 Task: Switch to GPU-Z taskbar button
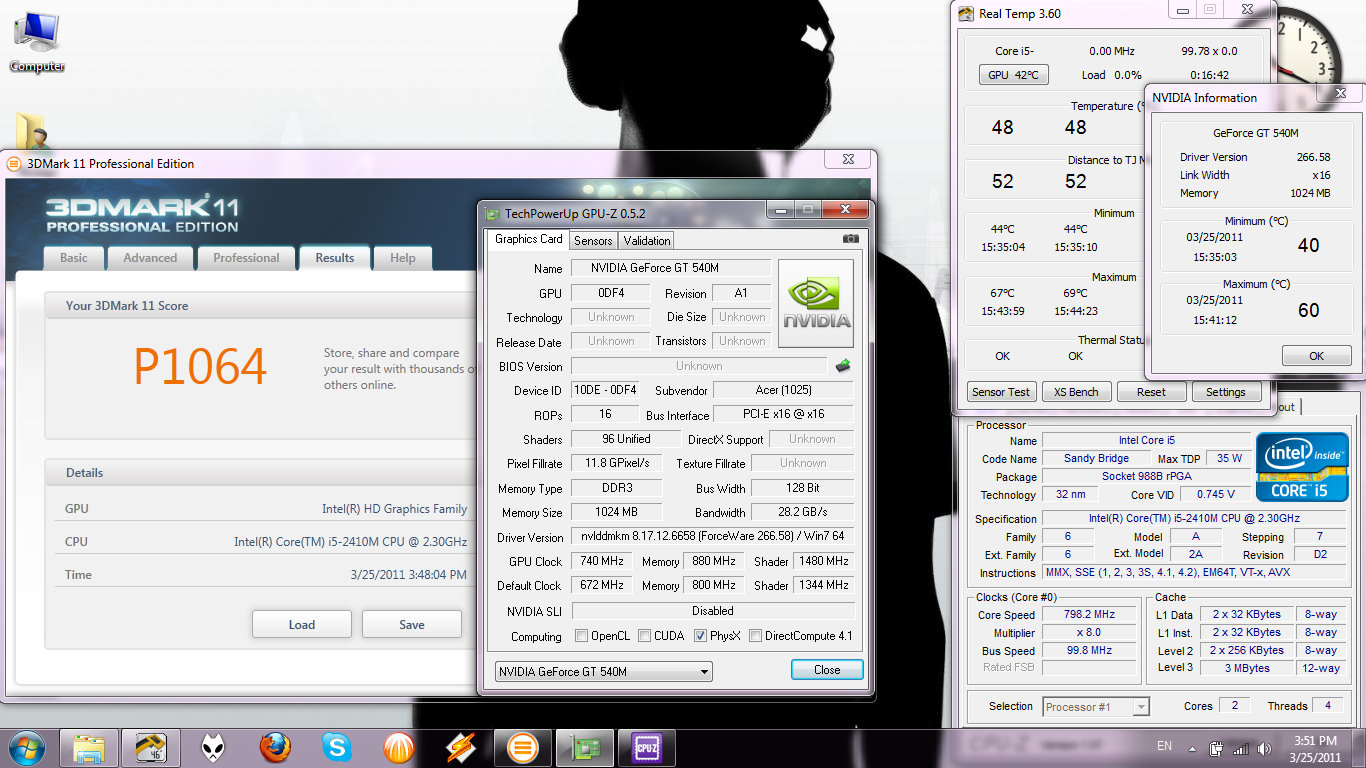tap(585, 748)
